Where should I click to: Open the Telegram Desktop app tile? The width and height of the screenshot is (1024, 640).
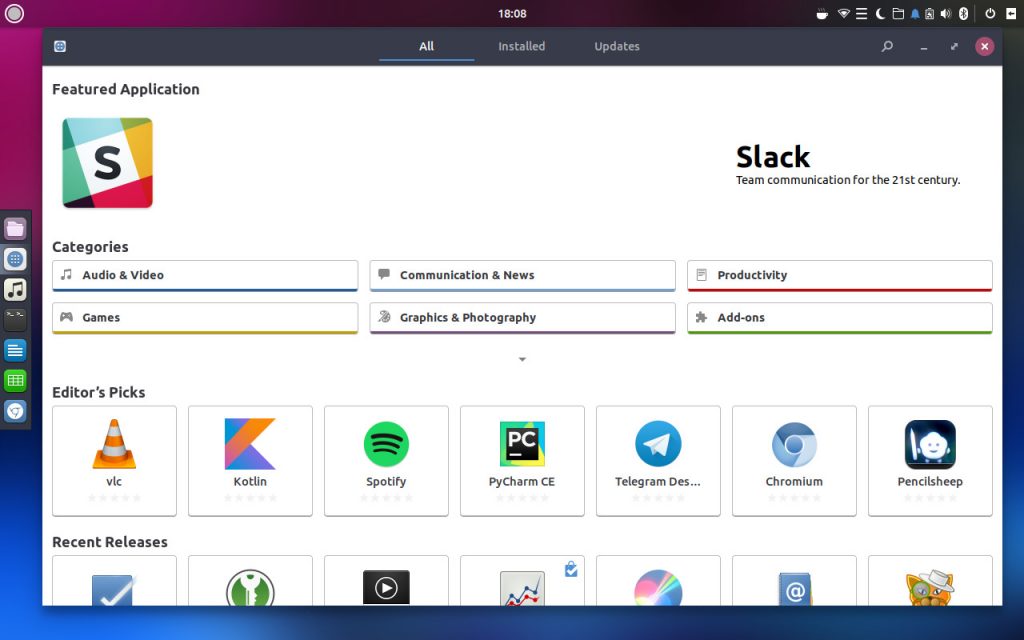click(658, 460)
